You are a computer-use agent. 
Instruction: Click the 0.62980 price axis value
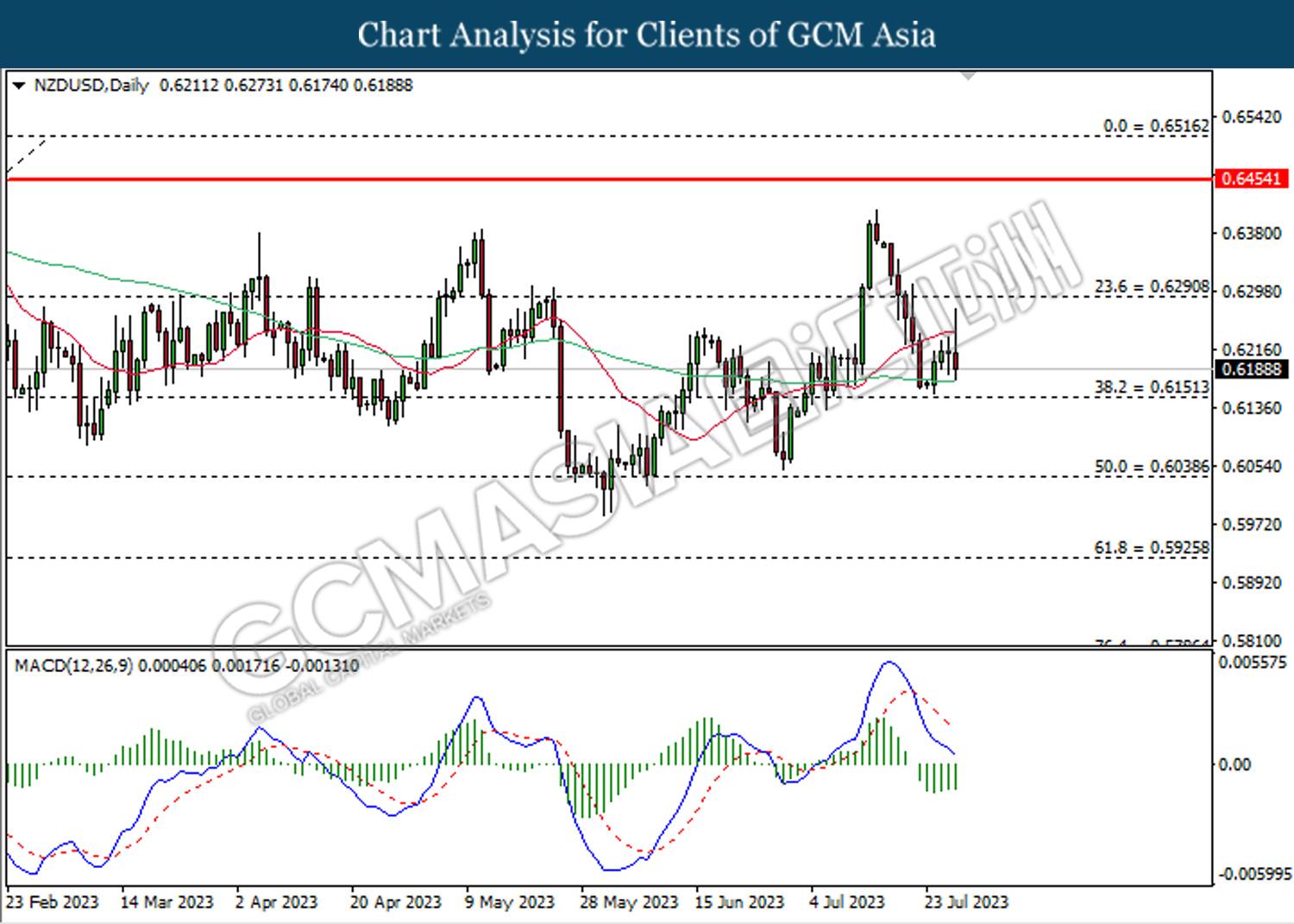click(1252, 292)
